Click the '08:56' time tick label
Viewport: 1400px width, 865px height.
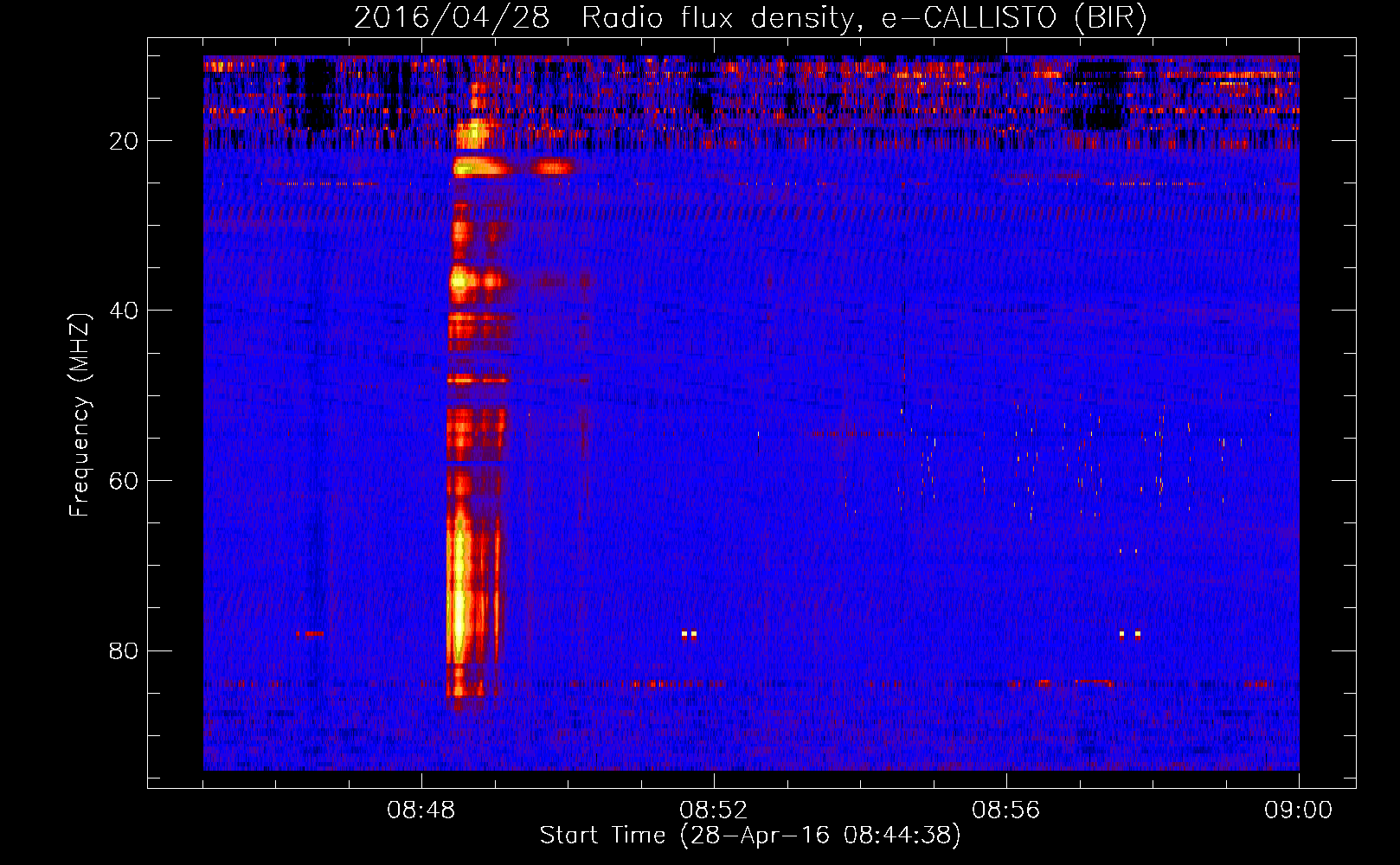click(1006, 811)
